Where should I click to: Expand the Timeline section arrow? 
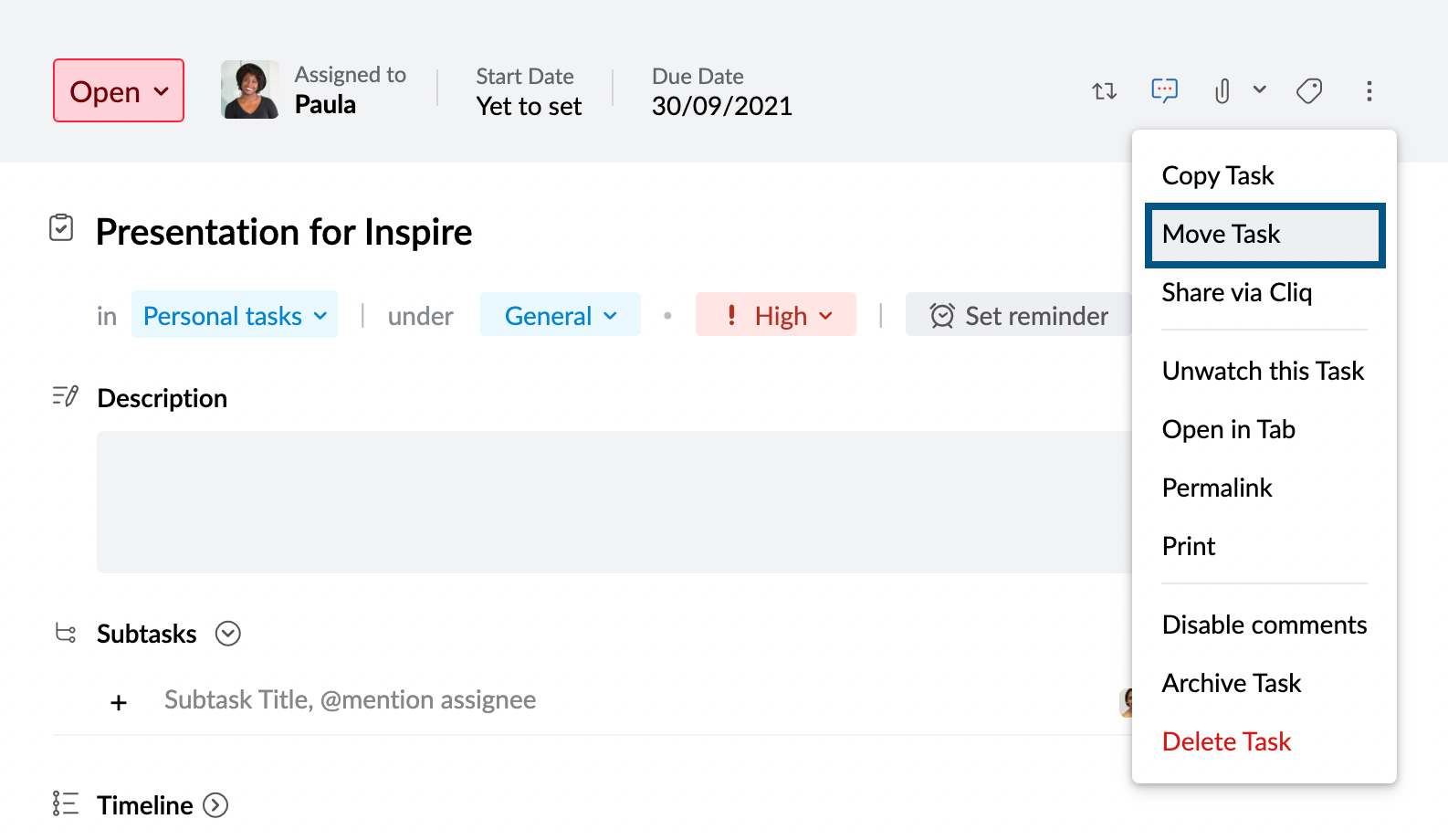(x=215, y=805)
